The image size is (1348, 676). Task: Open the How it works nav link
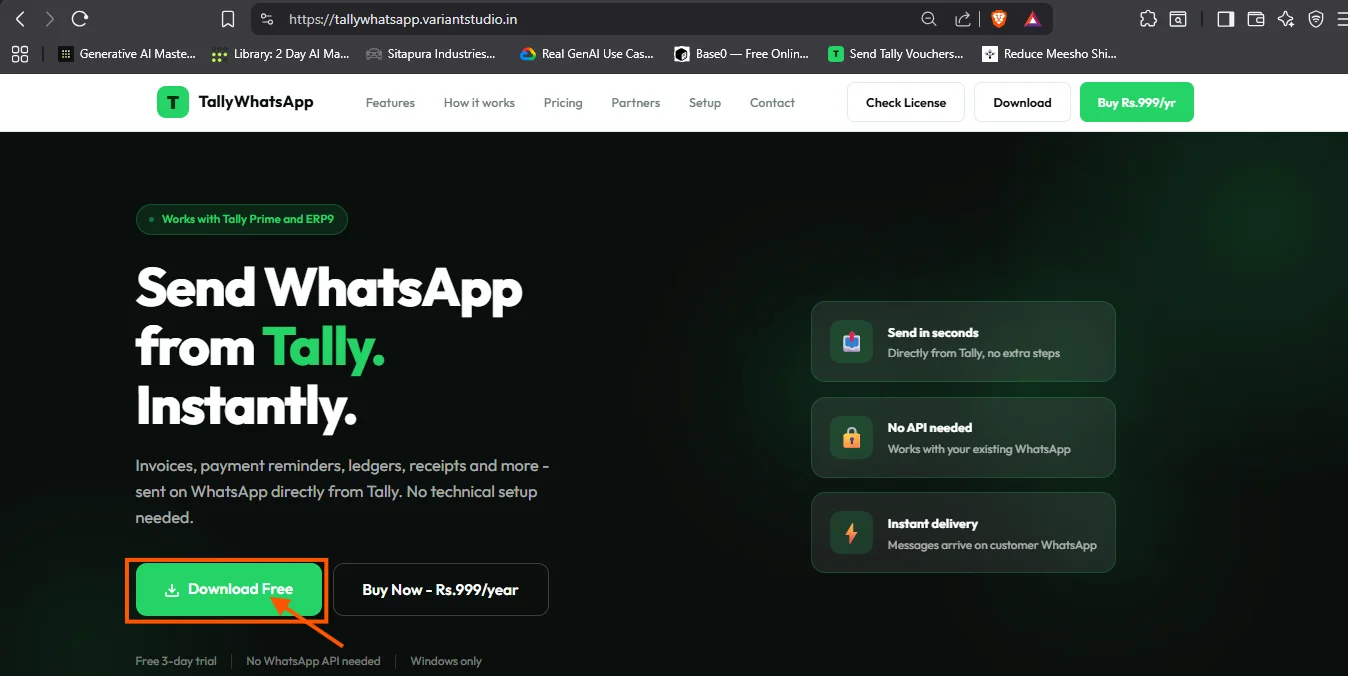tap(479, 103)
